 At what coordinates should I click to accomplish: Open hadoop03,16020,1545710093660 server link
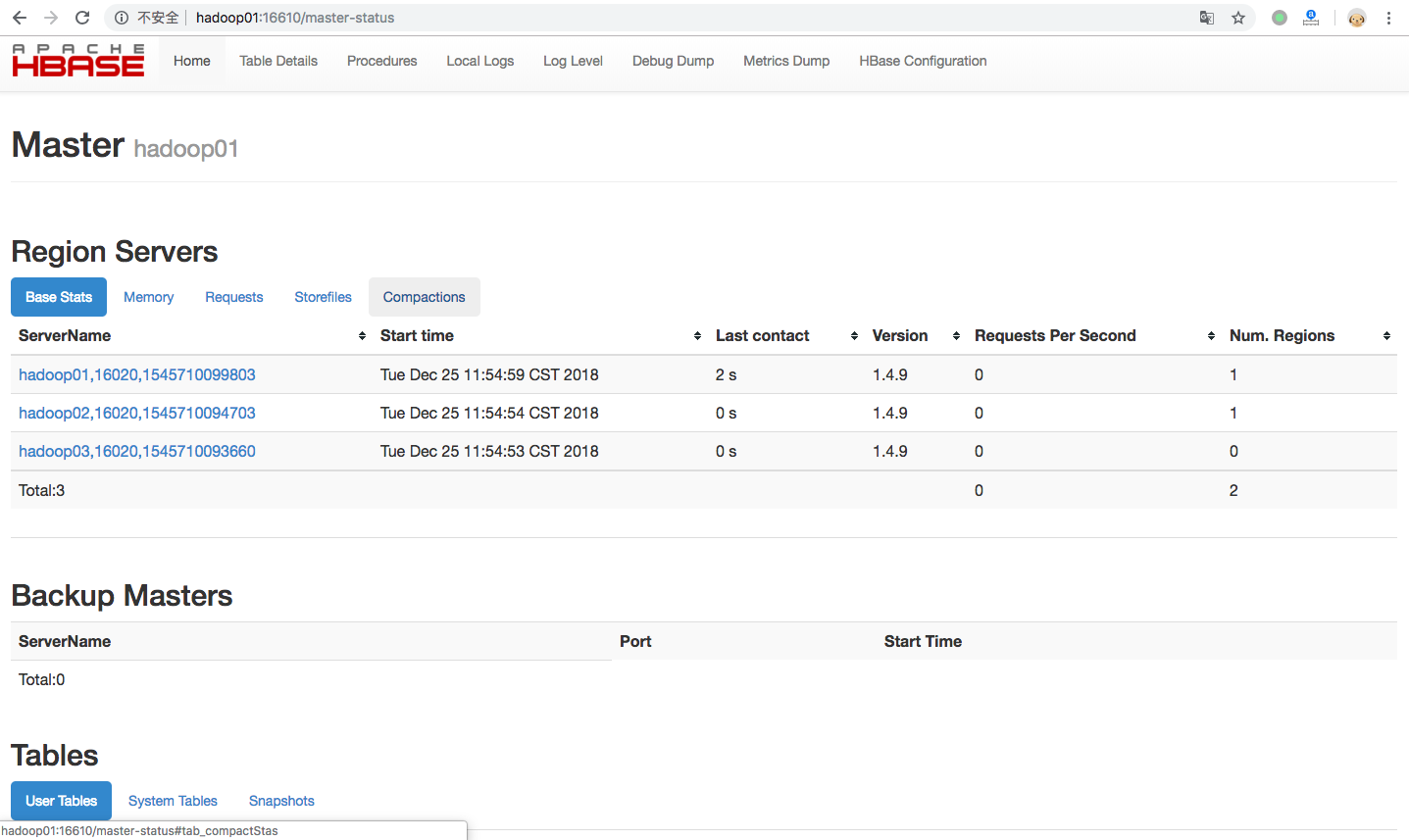coord(137,451)
